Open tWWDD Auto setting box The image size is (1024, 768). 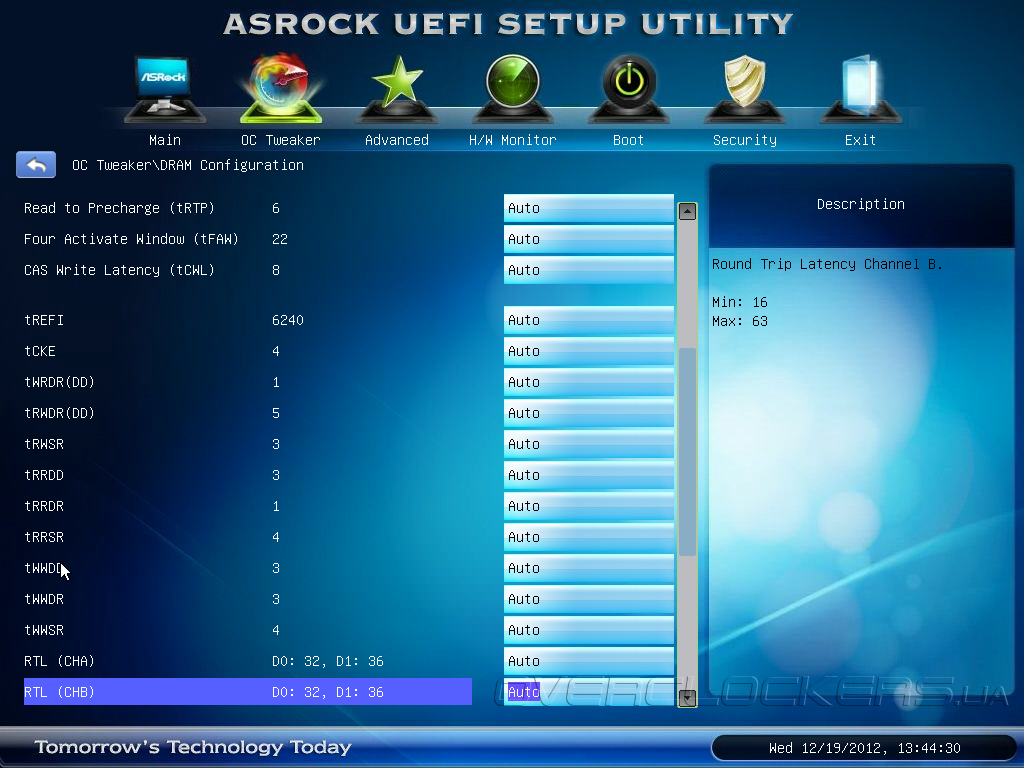(588, 568)
